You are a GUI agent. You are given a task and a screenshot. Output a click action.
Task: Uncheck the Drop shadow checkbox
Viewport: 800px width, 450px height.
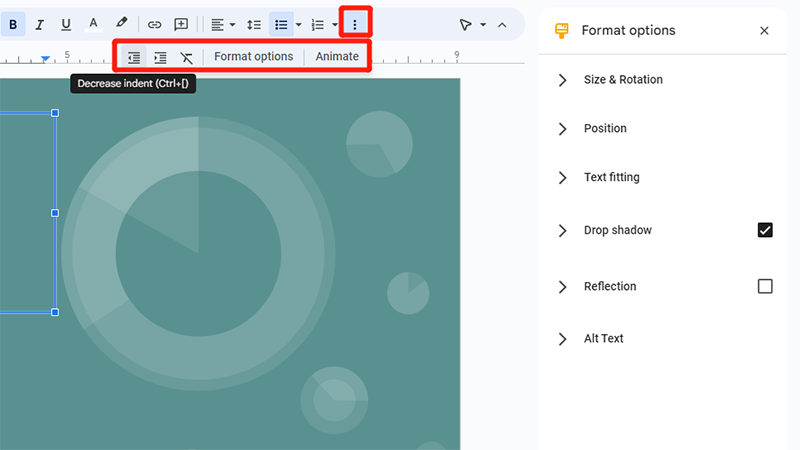765,230
